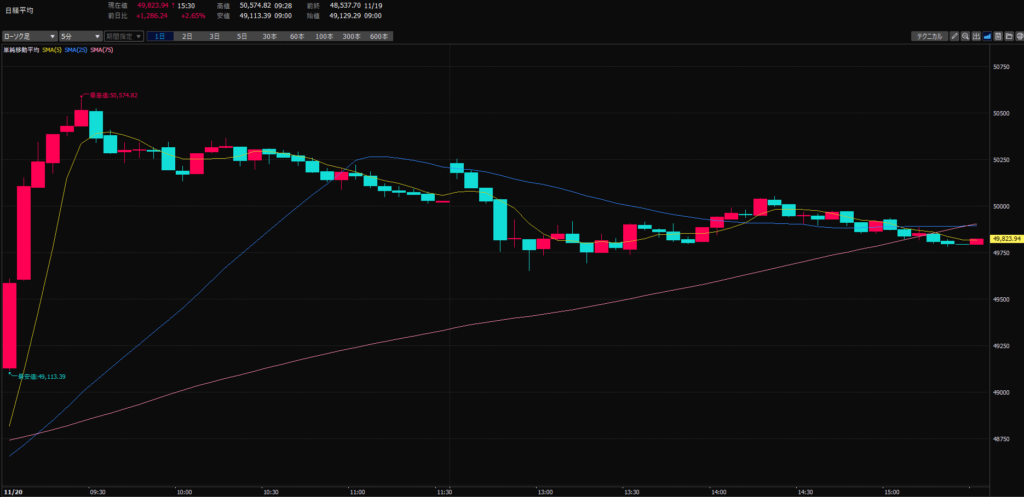
Task: Switch to the 2日 range tab
Action: [187, 36]
